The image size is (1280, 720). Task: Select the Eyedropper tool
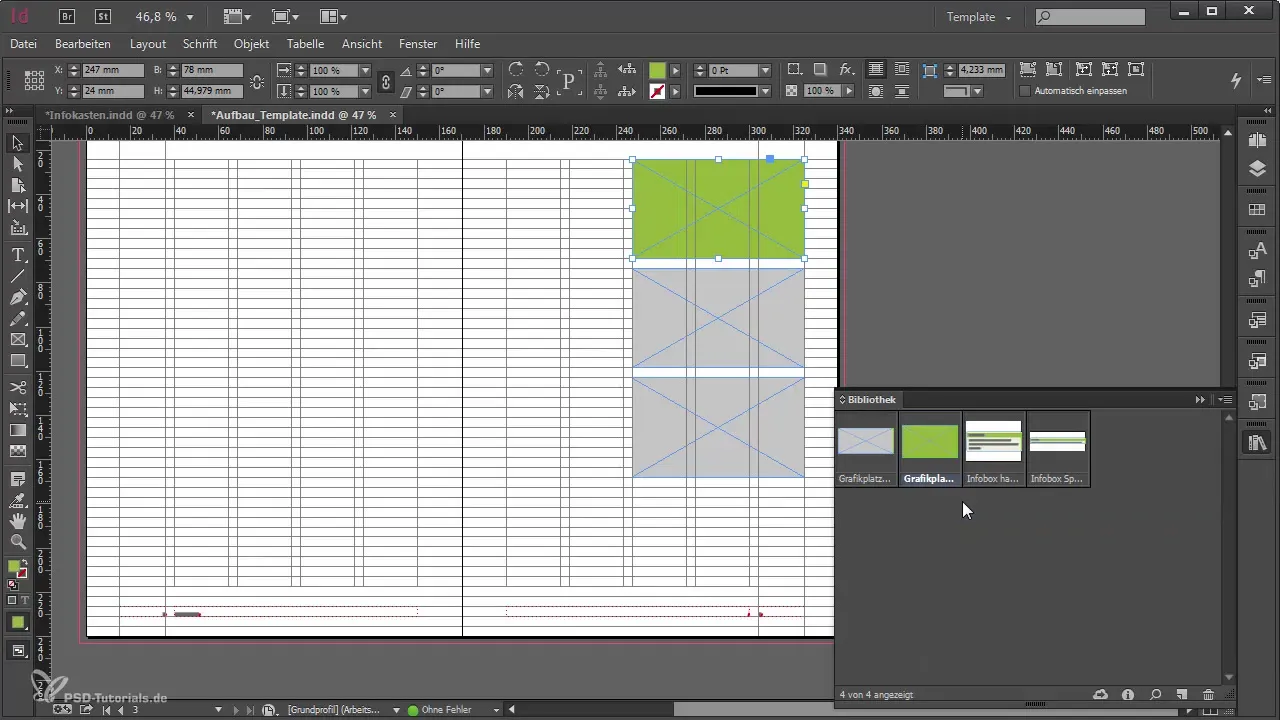pos(18,500)
